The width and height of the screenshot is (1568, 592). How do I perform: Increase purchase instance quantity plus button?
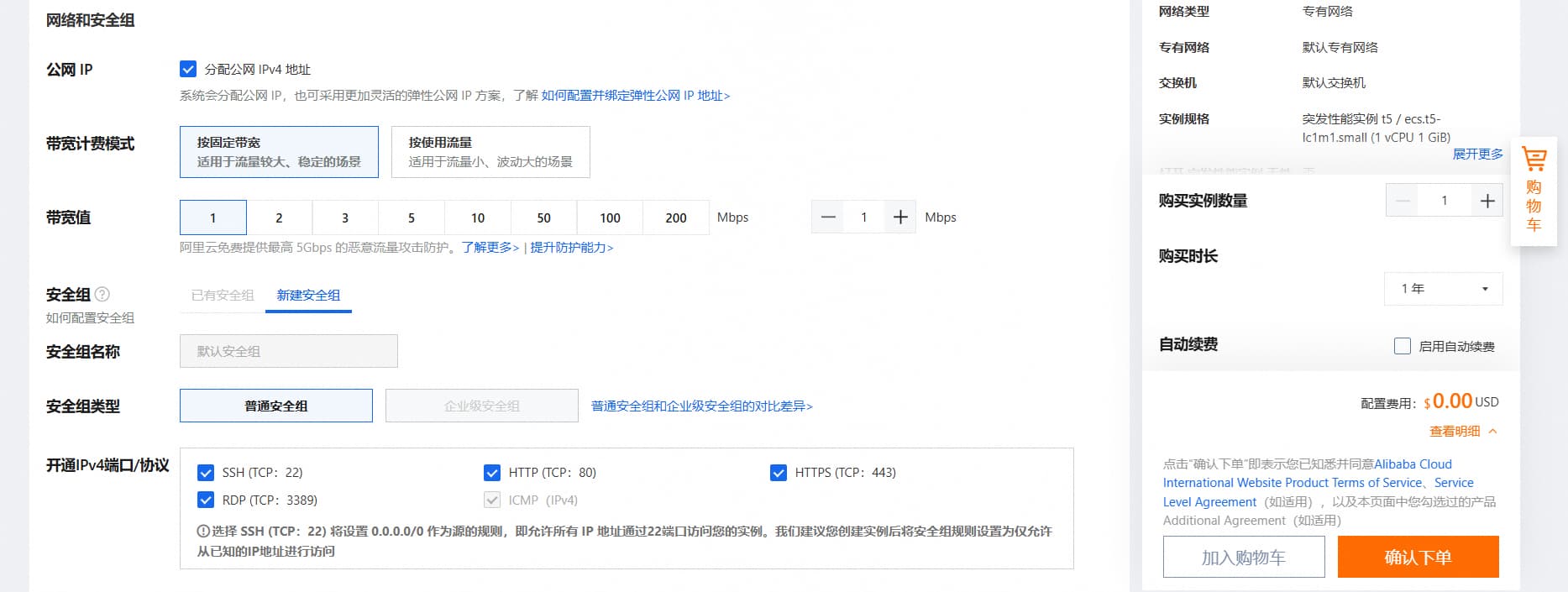pyautogui.click(x=1487, y=201)
